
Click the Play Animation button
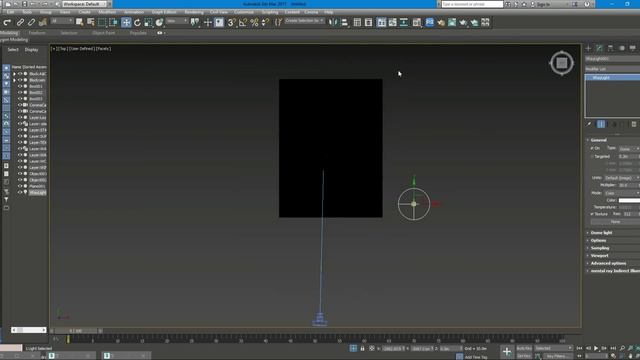click(596, 348)
